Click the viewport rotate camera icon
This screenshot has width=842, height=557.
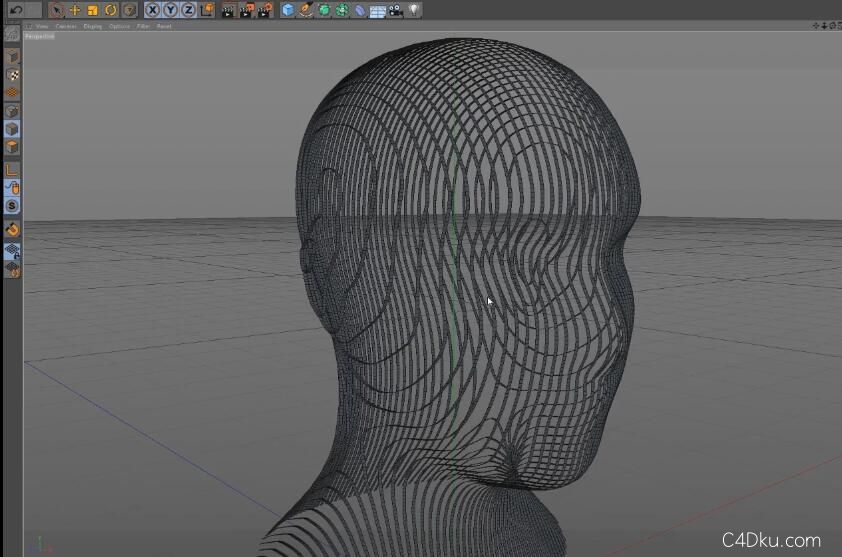[832, 26]
